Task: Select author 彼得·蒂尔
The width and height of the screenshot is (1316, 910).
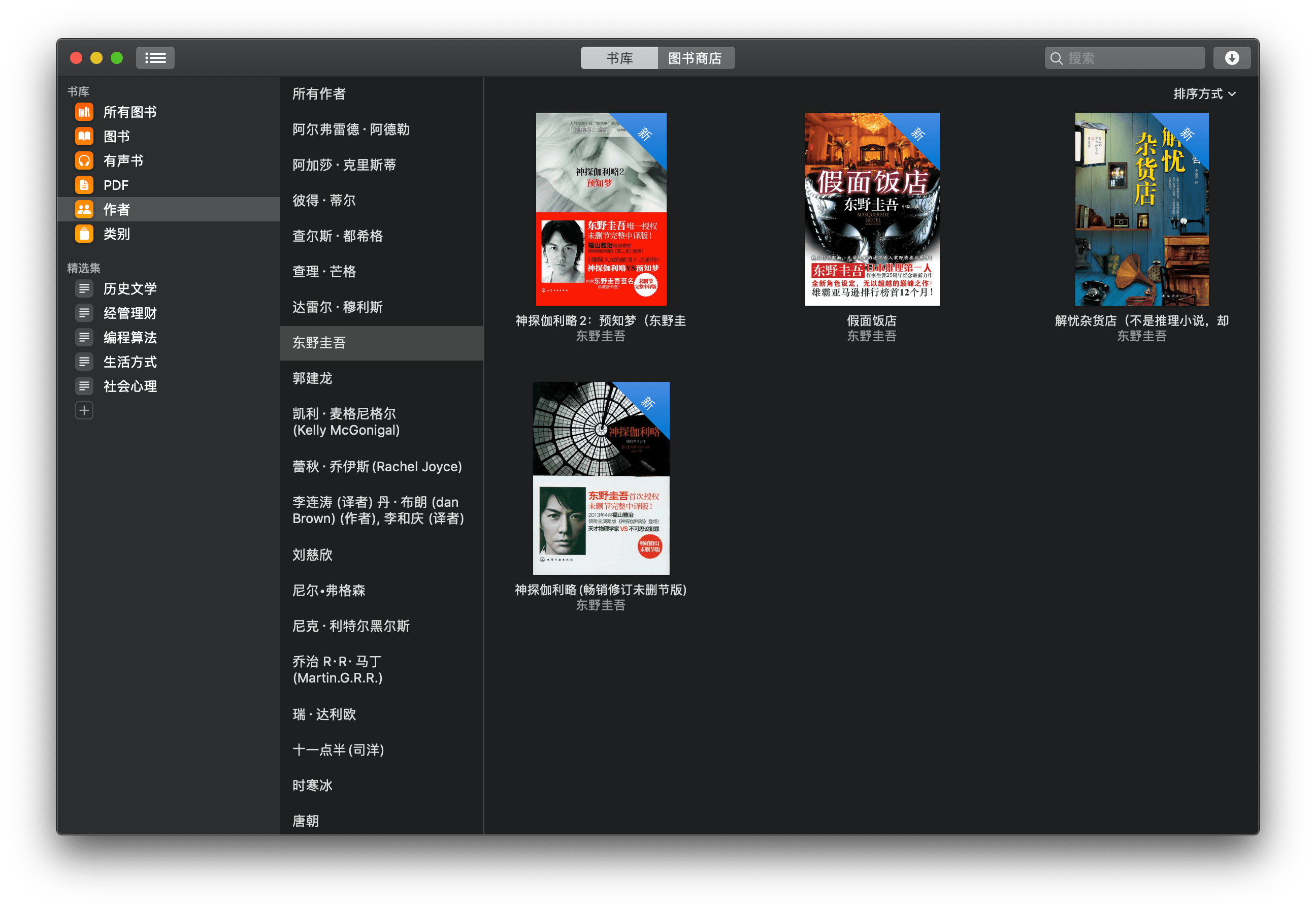Action: (382, 201)
